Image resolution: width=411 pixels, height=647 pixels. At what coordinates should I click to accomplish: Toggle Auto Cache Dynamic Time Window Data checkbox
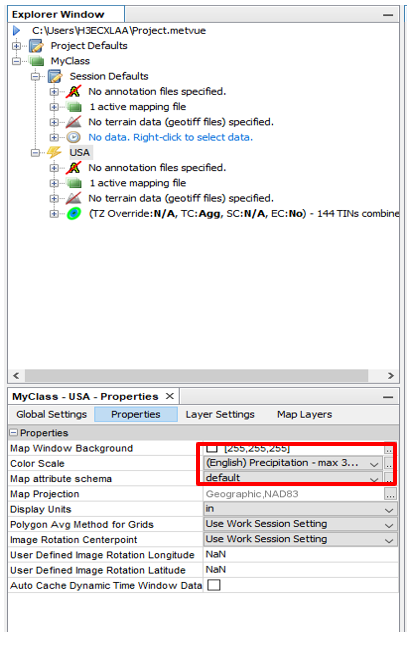214,585
